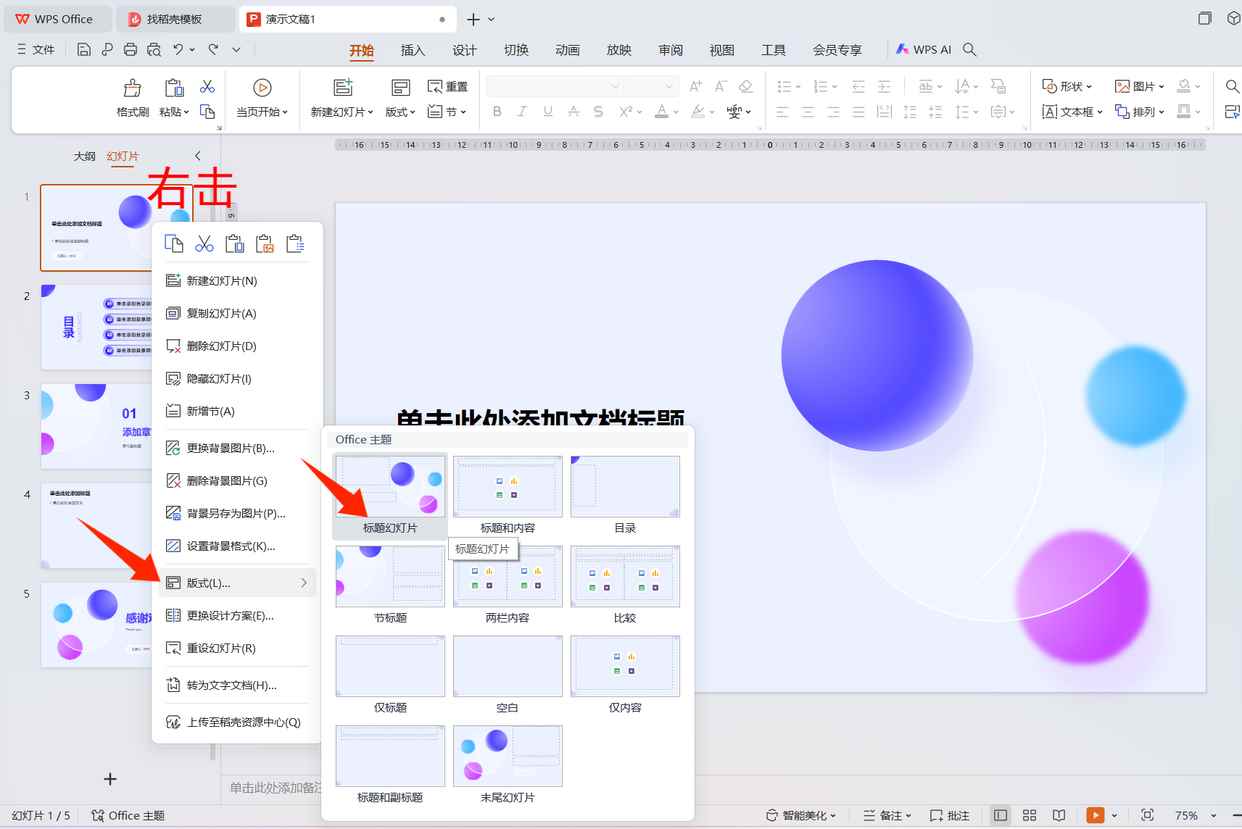Click the scissors cut icon in context menu

click(205, 244)
